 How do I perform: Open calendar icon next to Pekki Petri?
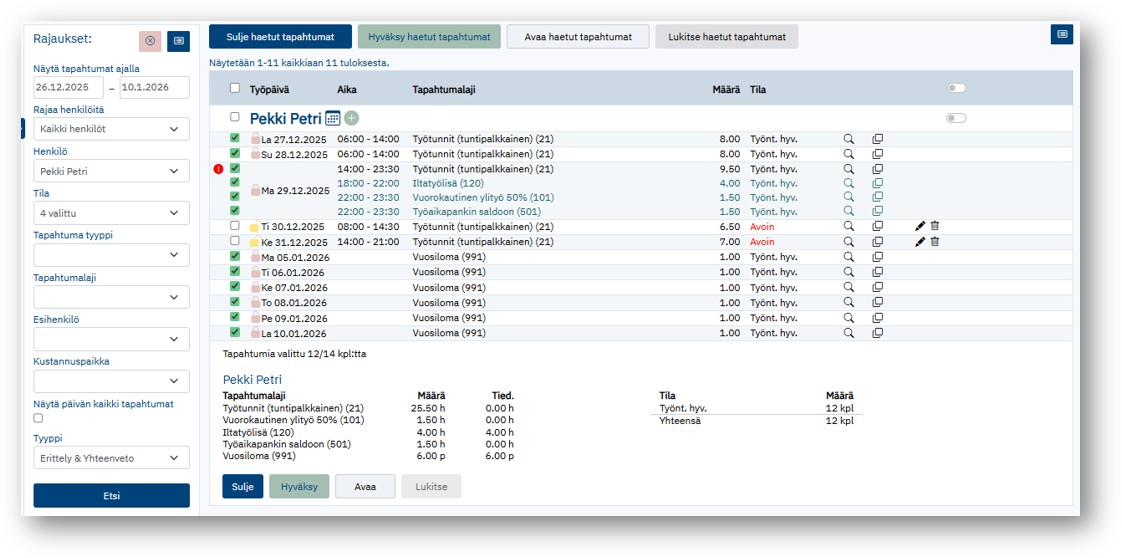click(x=332, y=118)
